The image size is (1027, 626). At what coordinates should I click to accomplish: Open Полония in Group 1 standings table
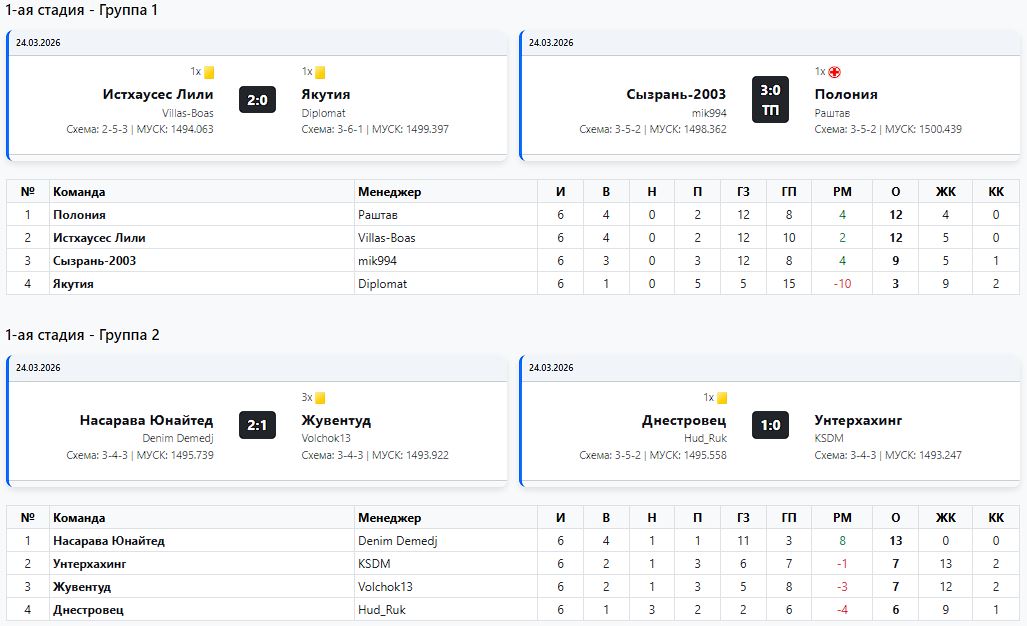tap(79, 215)
